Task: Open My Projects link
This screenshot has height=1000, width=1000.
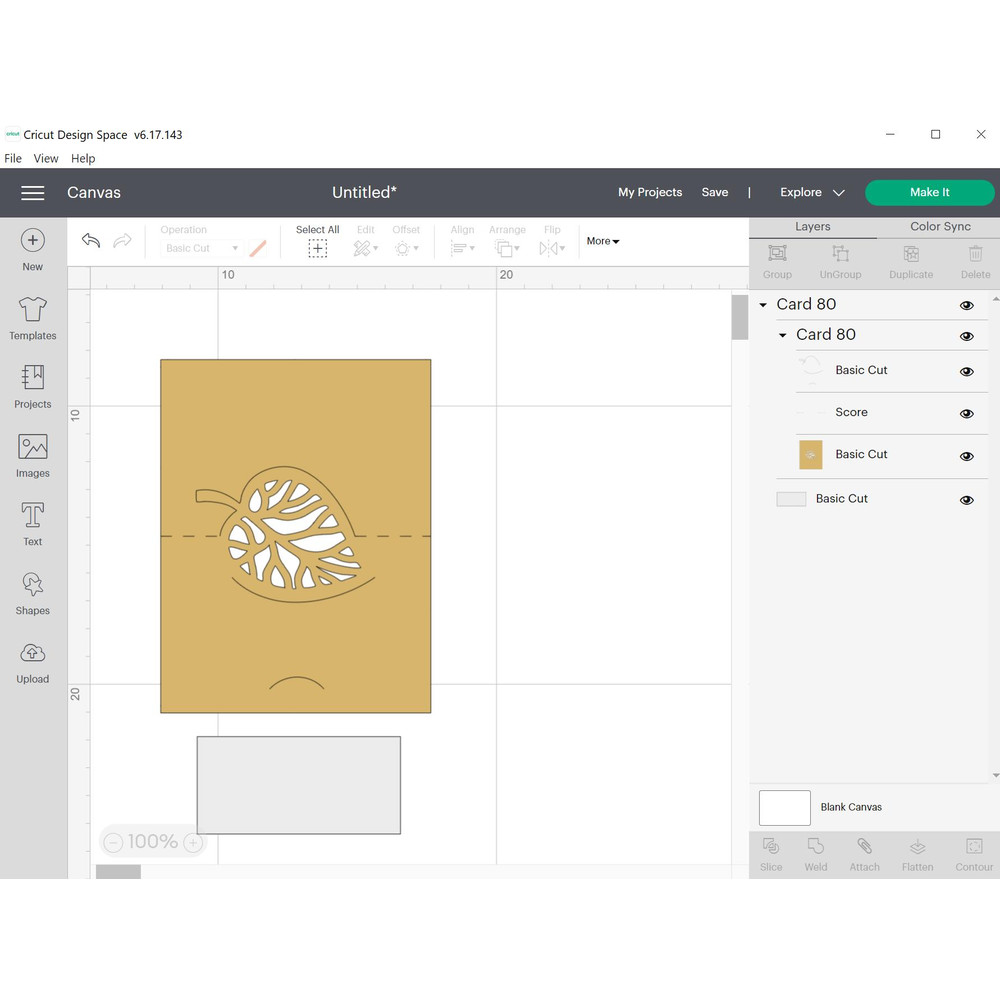Action: [650, 193]
